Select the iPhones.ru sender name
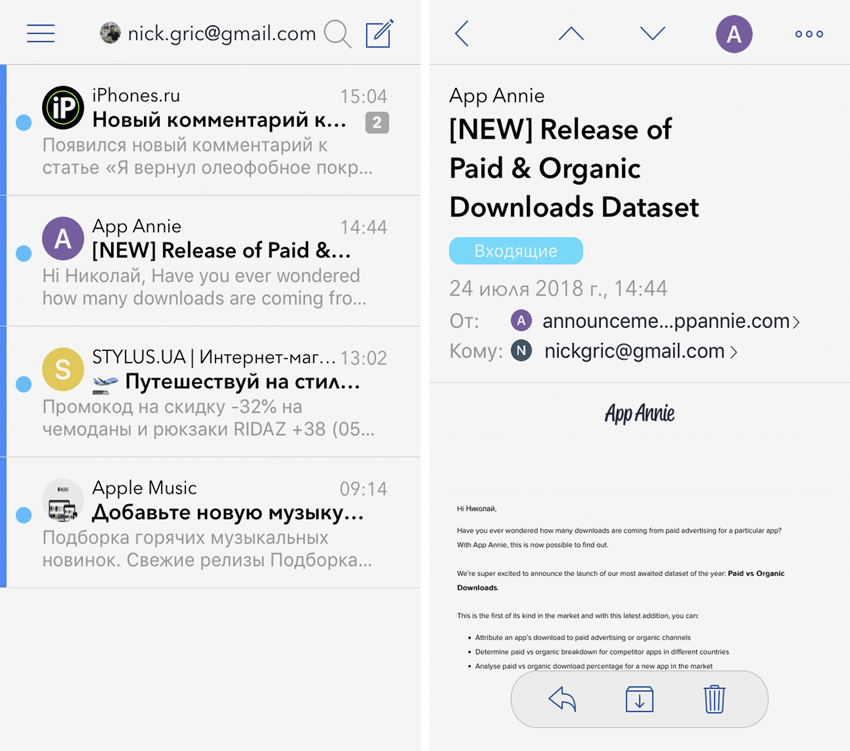 (x=136, y=95)
